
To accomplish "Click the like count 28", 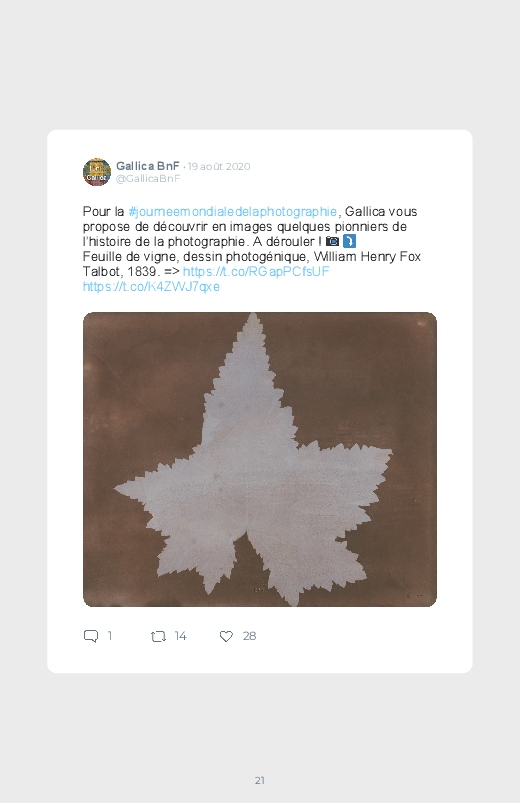I will click(x=249, y=636).
